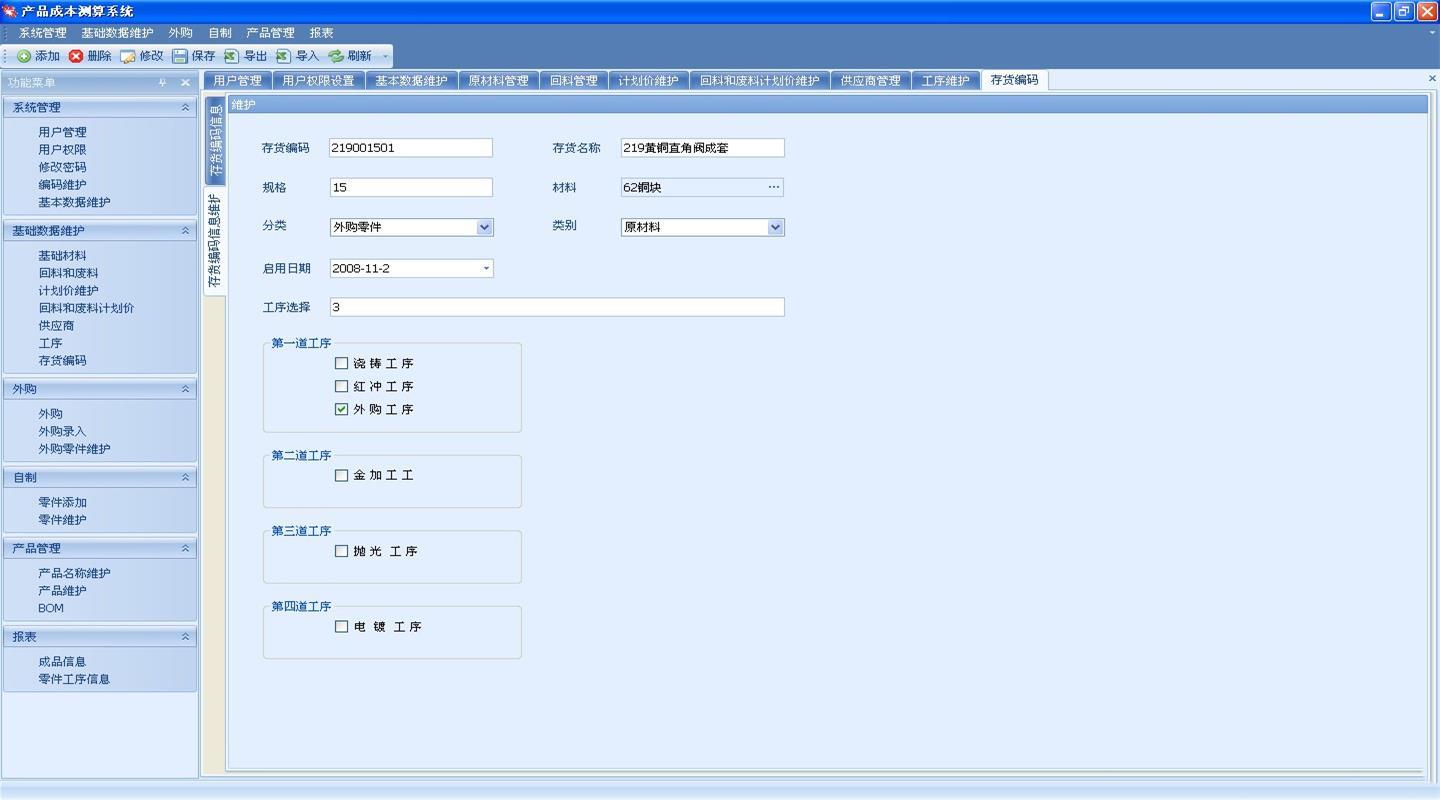Check the 红冲工序 checkbox
Viewport: 1440px width, 800px height.
click(x=341, y=386)
